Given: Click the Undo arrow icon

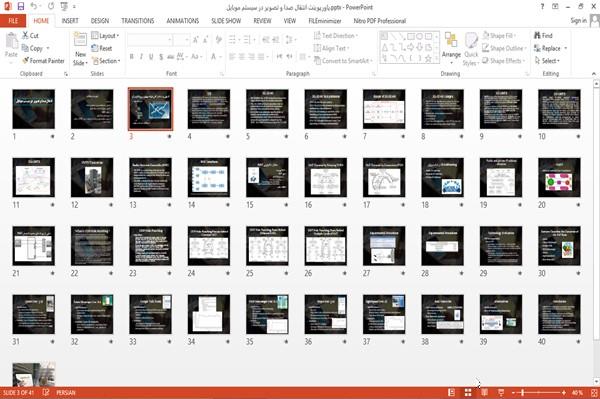Looking at the screenshot, I should pyautogui.click(x=34, y=7).
